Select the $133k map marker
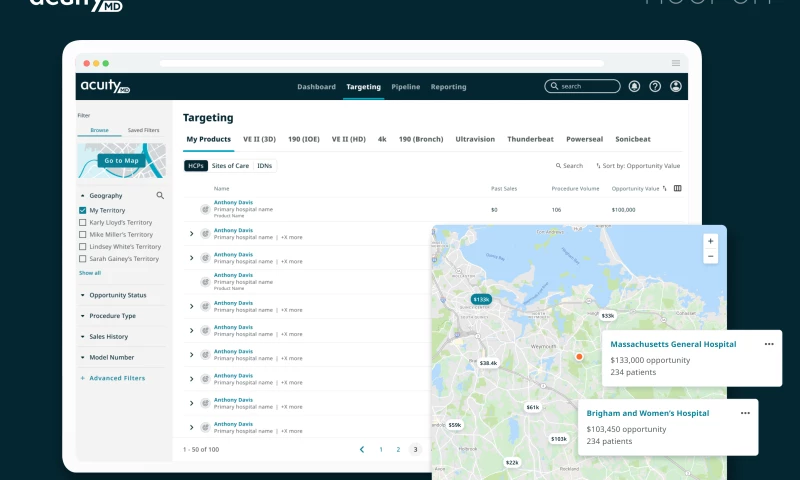Screen dimensions: 800x480 click(x=481, y=299)
